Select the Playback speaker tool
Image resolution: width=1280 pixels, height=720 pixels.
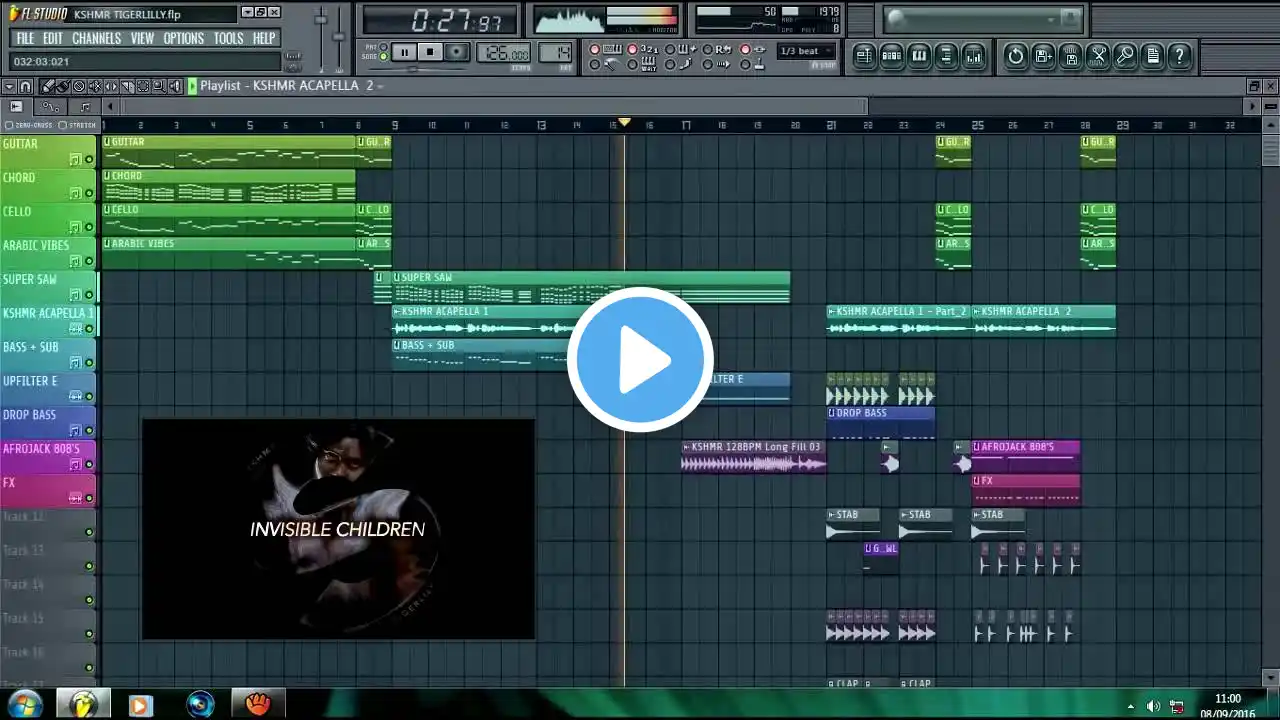point(176,87)
